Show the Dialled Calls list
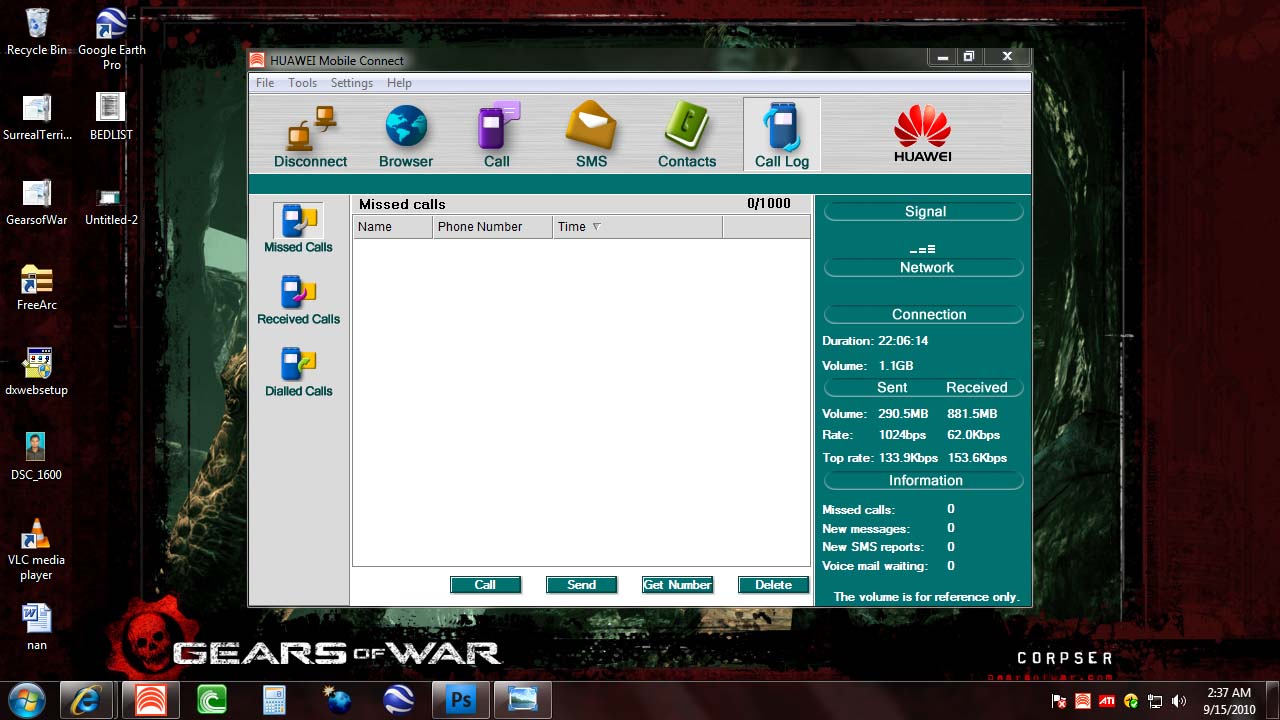Viewport: 1280px width, 720px height. (298, 373)
